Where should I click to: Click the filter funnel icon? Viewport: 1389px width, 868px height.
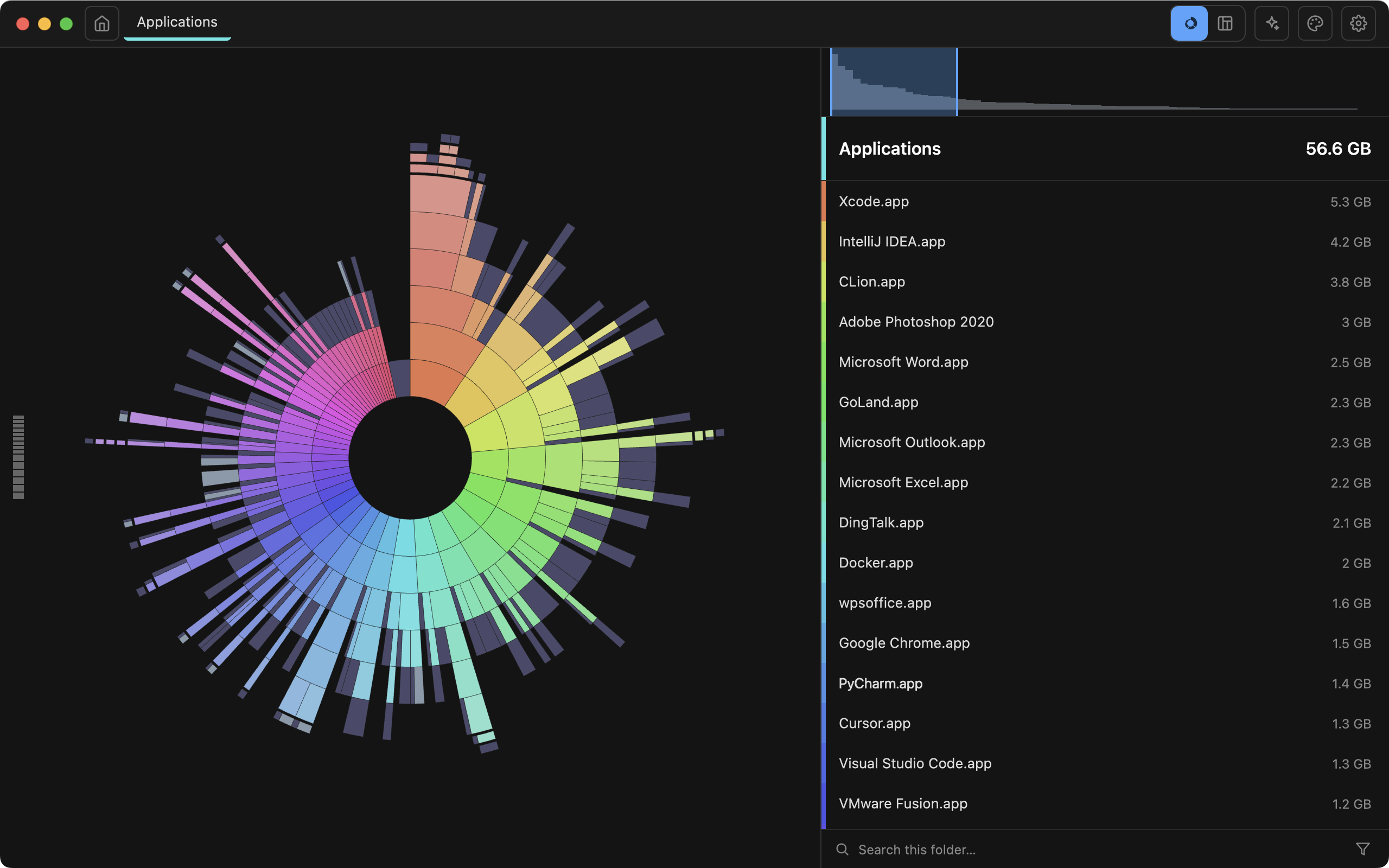[1362, 849]
